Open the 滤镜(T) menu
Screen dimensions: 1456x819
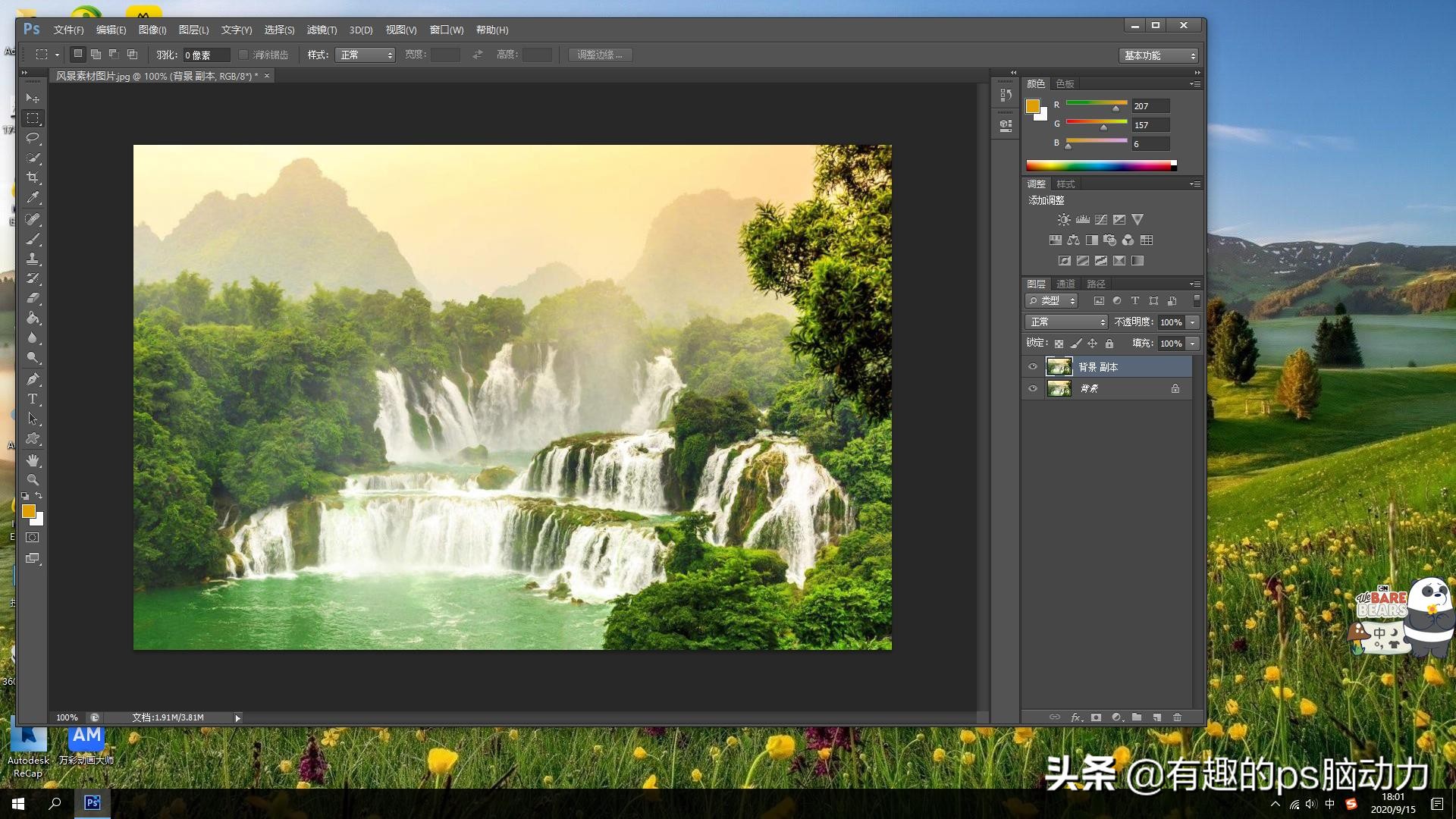[322, 30]
